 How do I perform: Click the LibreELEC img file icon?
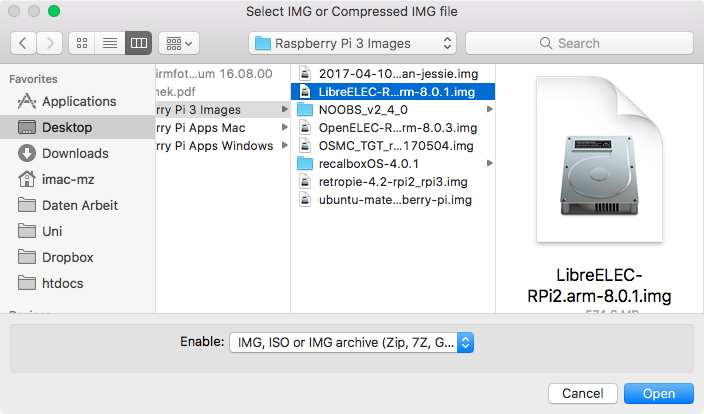click(305, 92)
